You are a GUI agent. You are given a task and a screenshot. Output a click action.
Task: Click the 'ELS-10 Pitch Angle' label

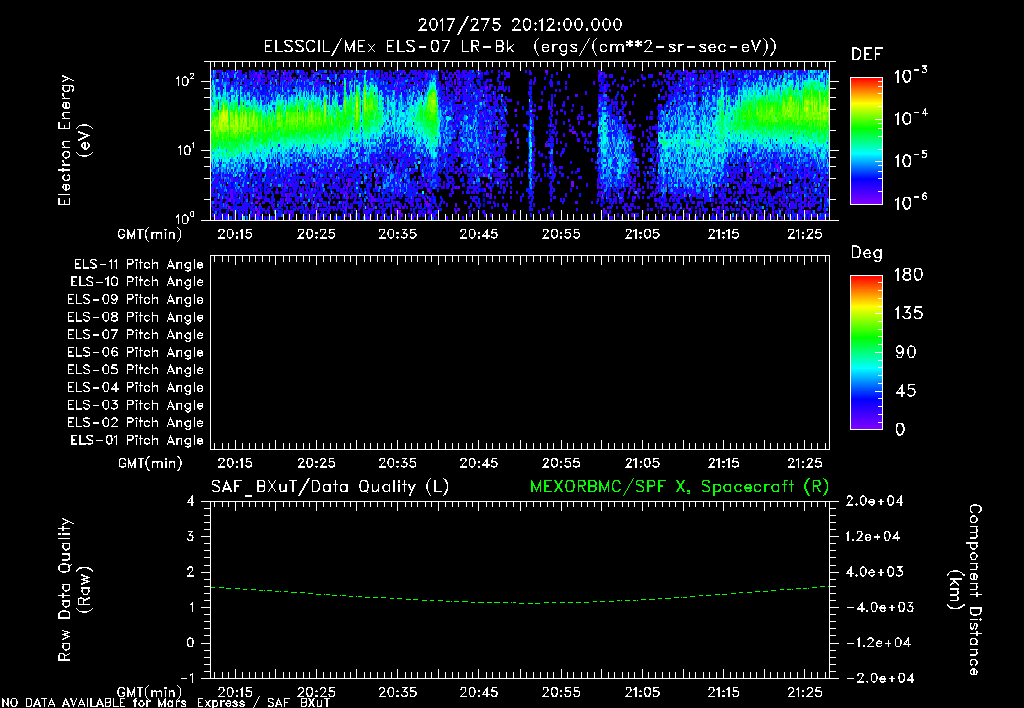137,282
